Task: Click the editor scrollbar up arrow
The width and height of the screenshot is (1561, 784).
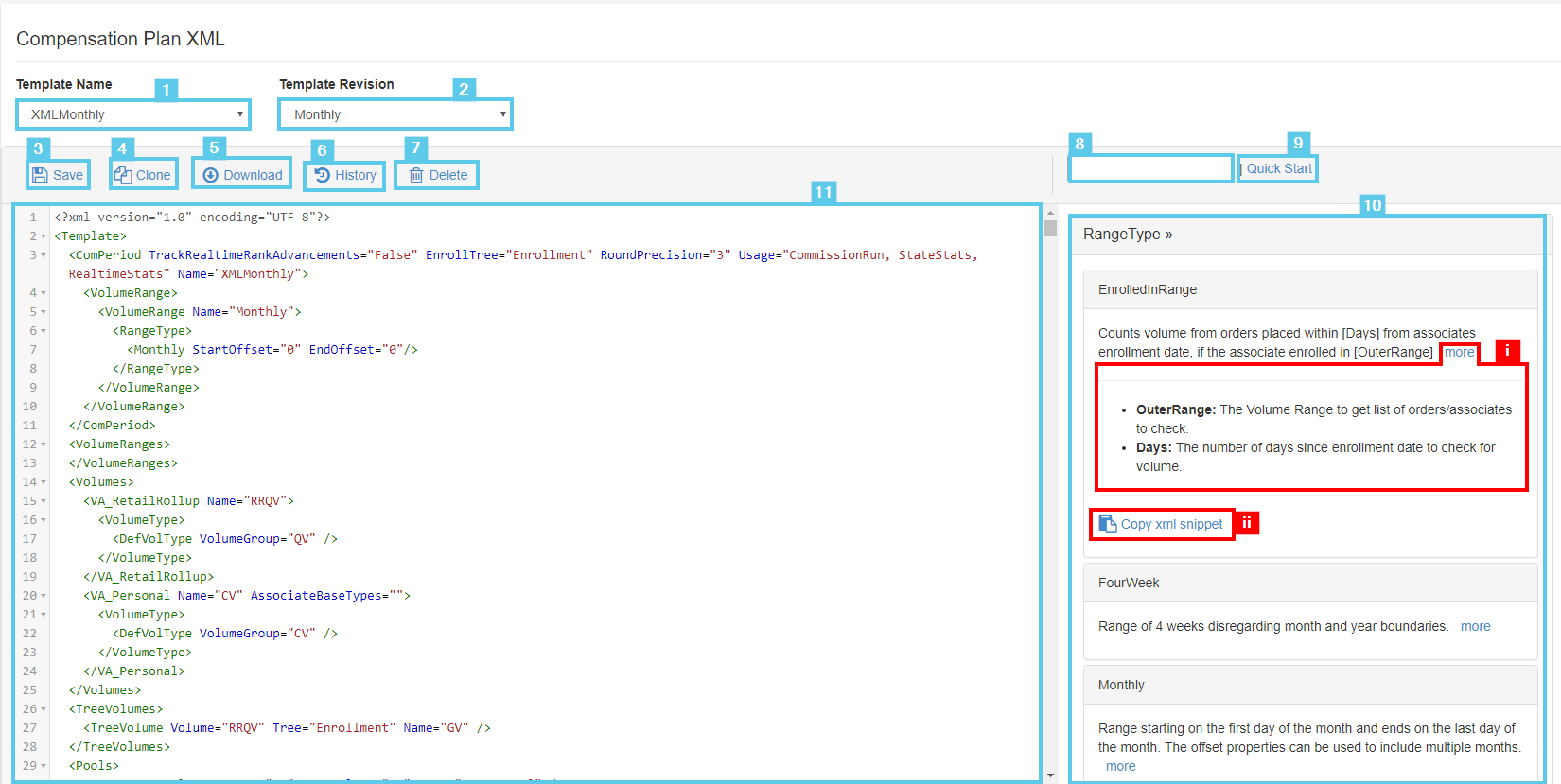Action: pyautogui.click(x=1050, y=214)
